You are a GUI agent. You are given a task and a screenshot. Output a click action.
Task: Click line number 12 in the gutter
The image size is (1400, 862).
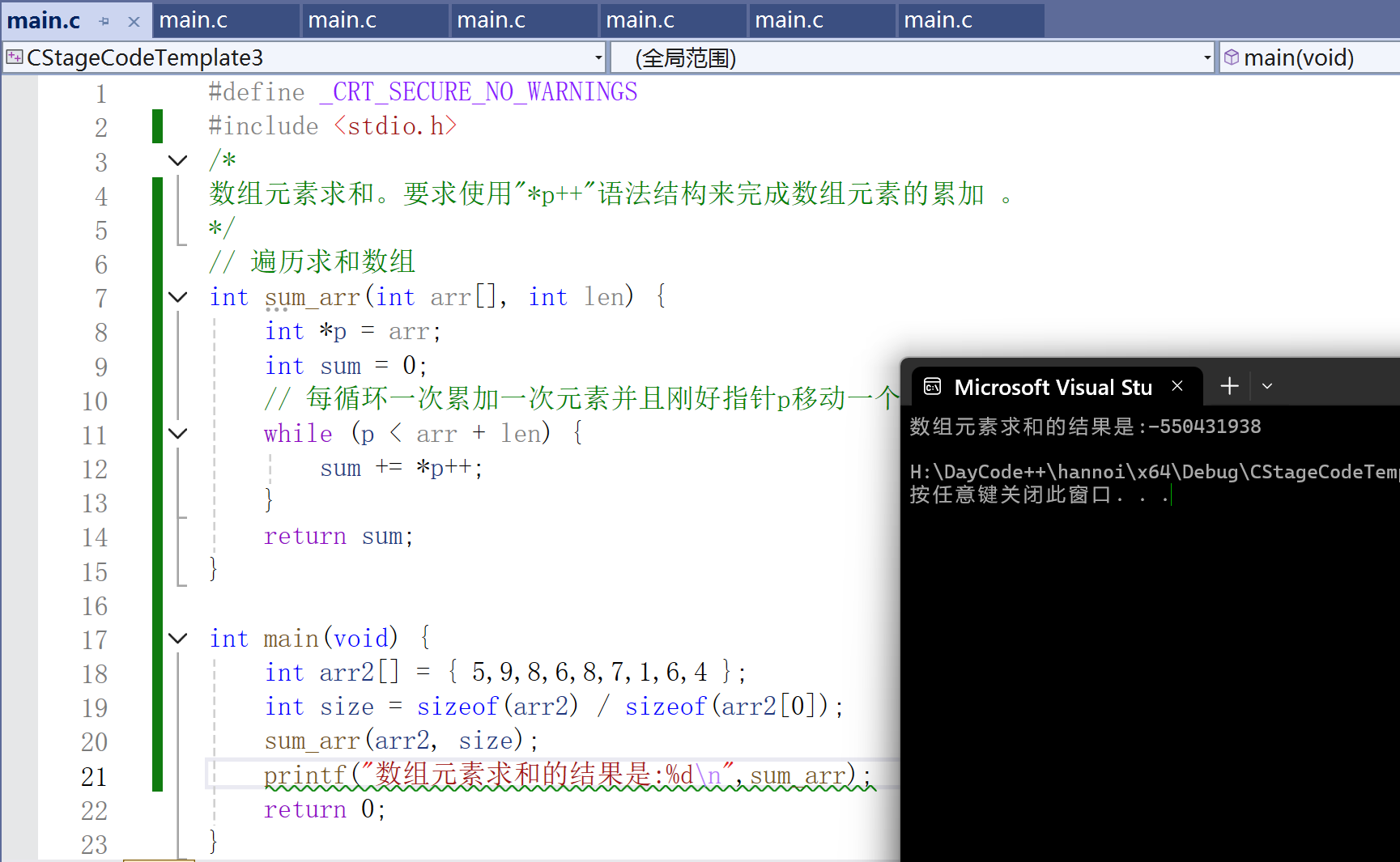pyautogui.click(x=94, y=469)
